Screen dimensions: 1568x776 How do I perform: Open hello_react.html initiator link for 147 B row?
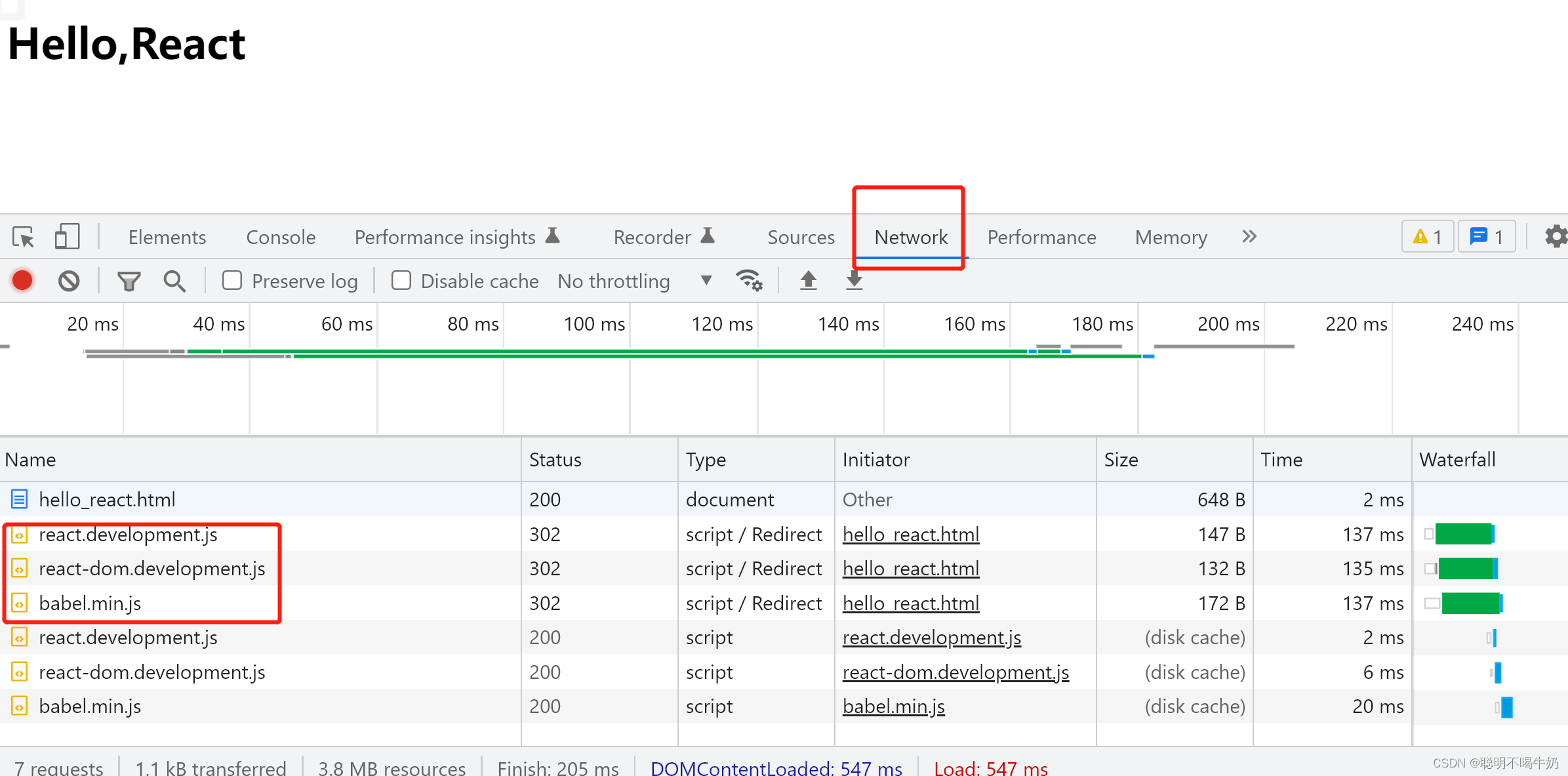pyautogui.click(x=911, y=535)
